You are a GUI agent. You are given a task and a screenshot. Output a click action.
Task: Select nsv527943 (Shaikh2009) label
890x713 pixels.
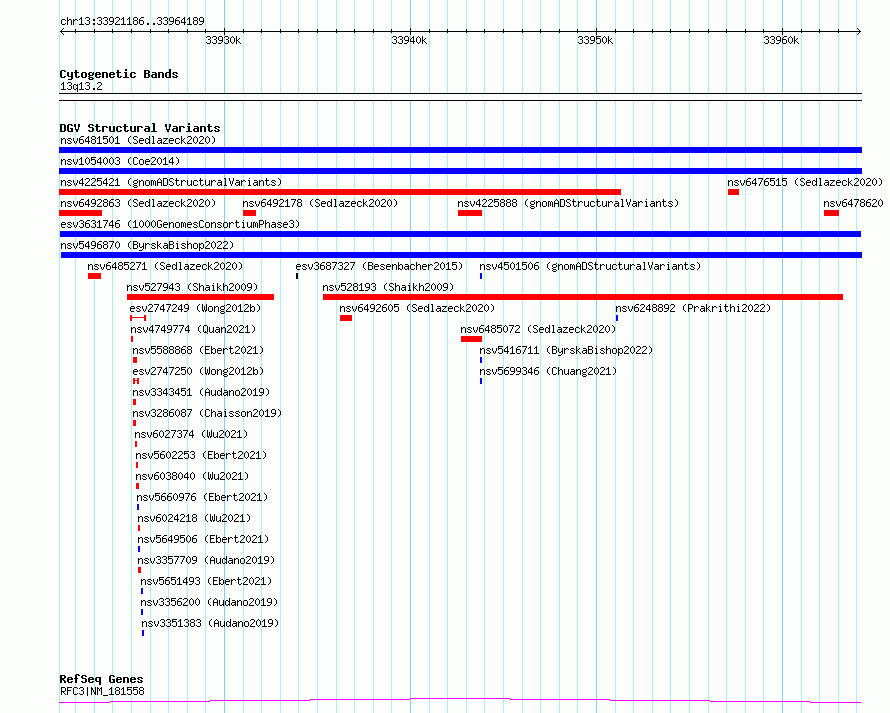coord(192,287)
